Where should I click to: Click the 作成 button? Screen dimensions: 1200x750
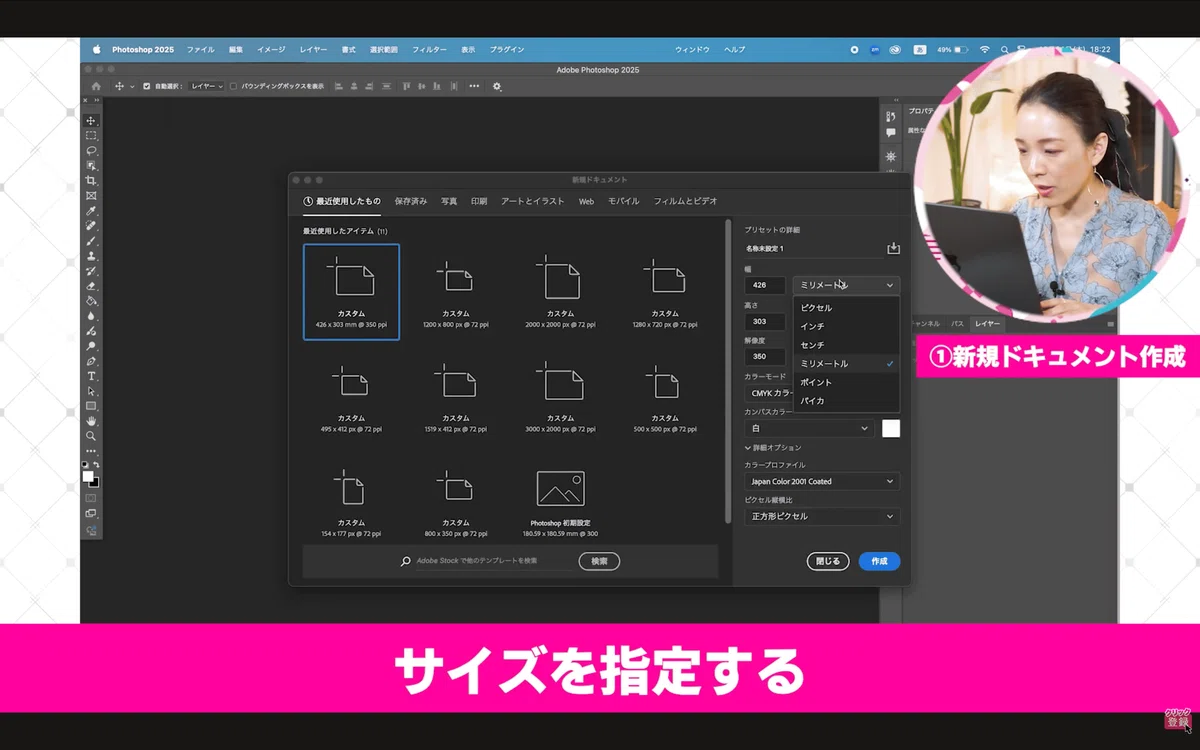click(879, 561)
